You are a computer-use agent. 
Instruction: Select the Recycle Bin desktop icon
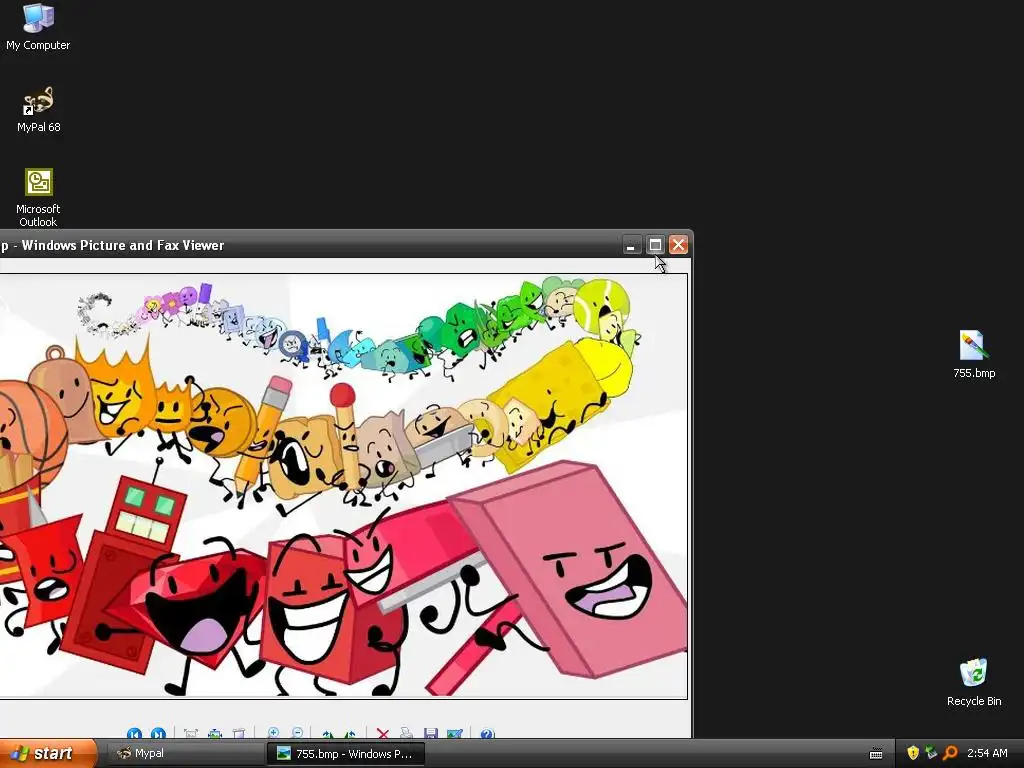pos(974,682)
